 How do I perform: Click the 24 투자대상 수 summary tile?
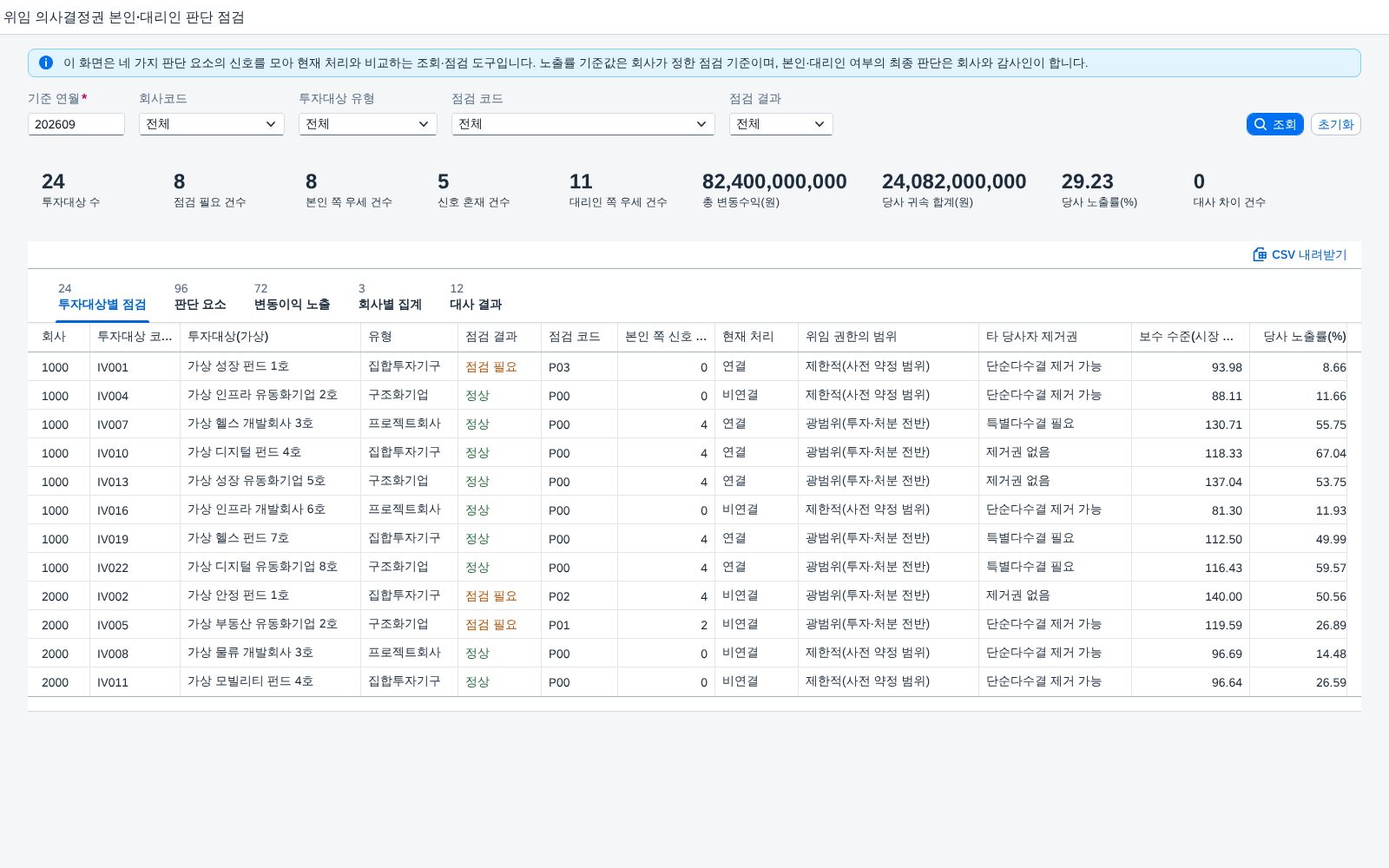[71, 190]
